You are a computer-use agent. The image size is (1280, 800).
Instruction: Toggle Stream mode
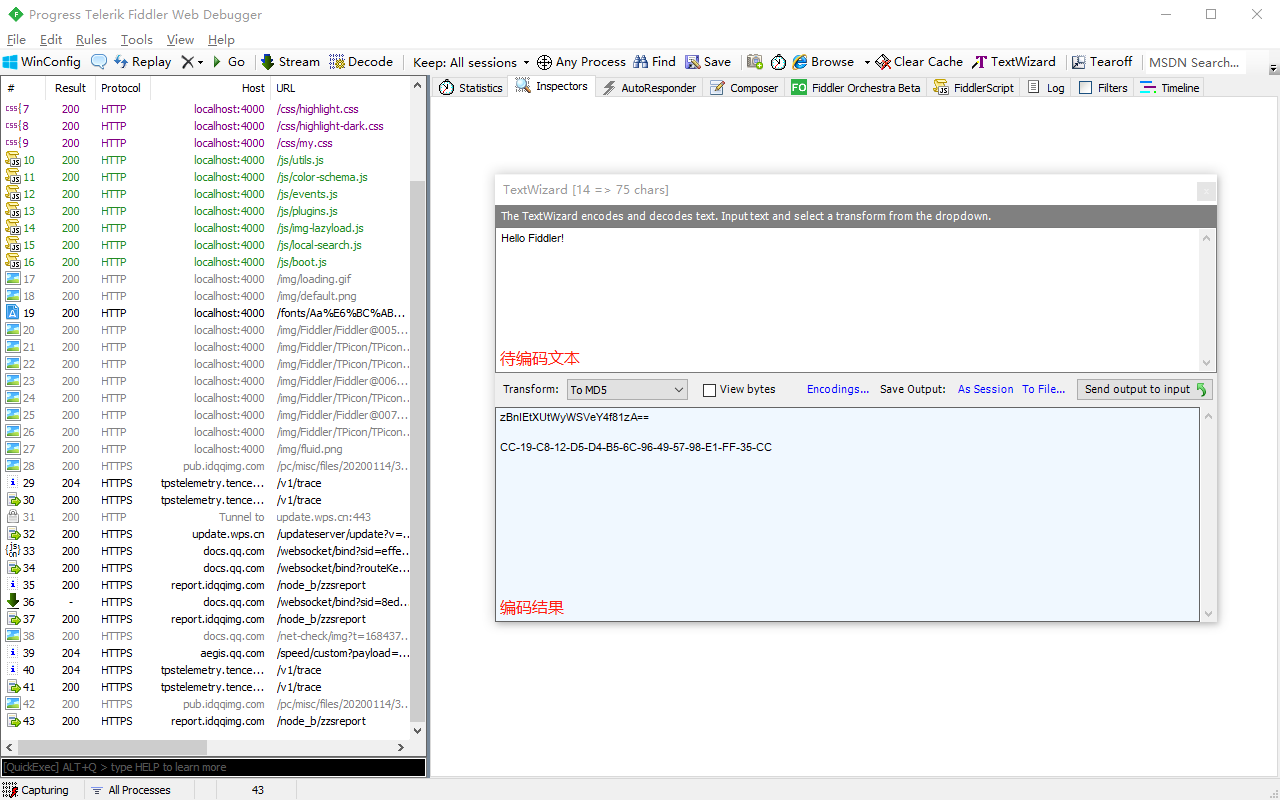click(290, 62)
